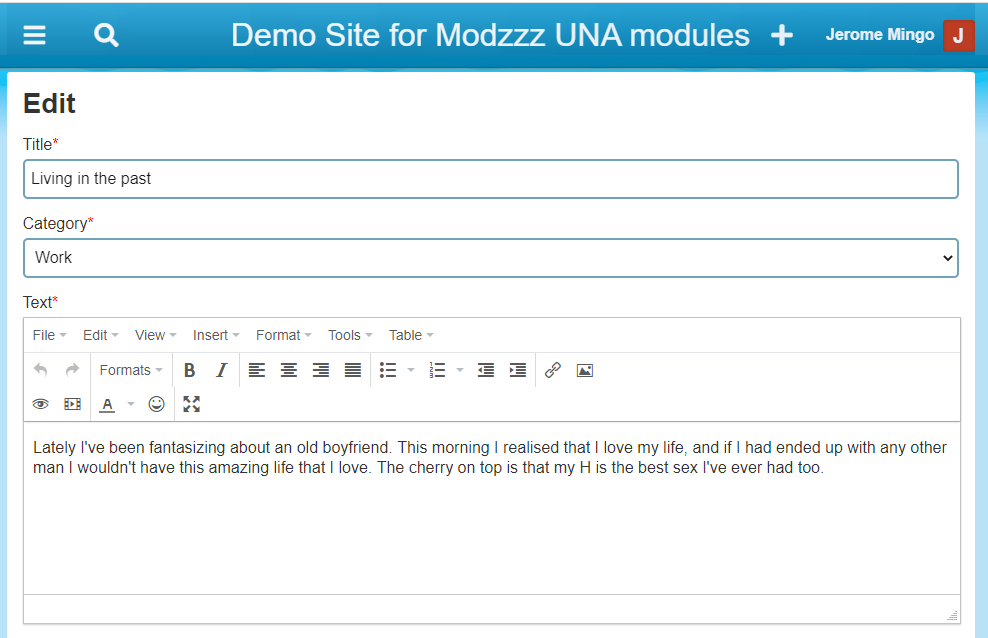Toggle bold formatting

click(190, 370)
